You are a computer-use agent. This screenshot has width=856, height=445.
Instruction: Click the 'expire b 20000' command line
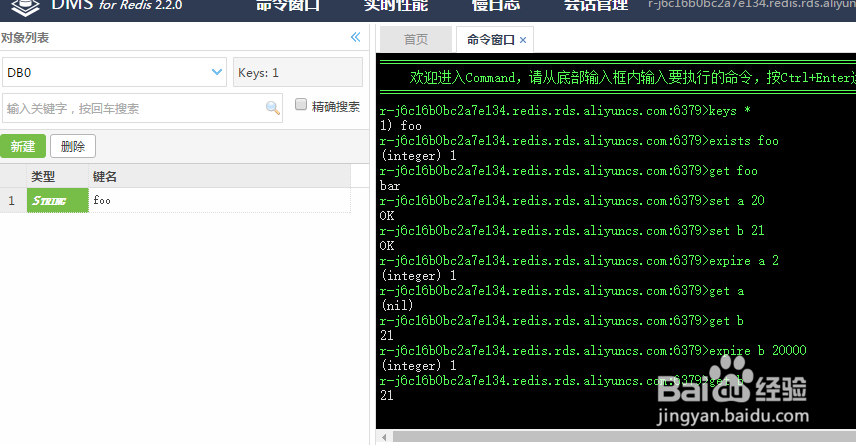[593, 351]
